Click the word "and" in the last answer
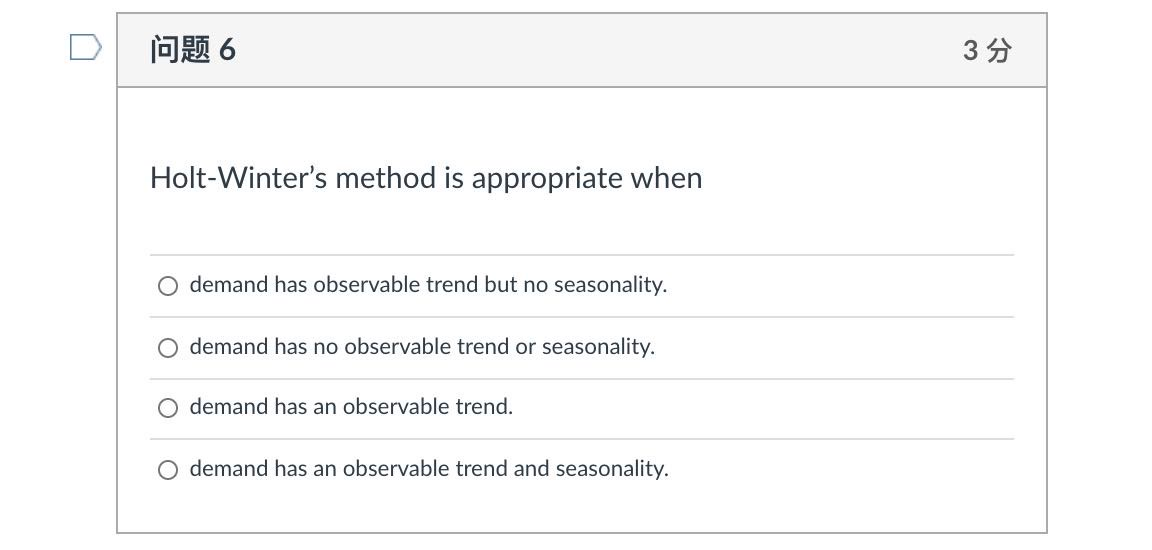 [531, 468]
